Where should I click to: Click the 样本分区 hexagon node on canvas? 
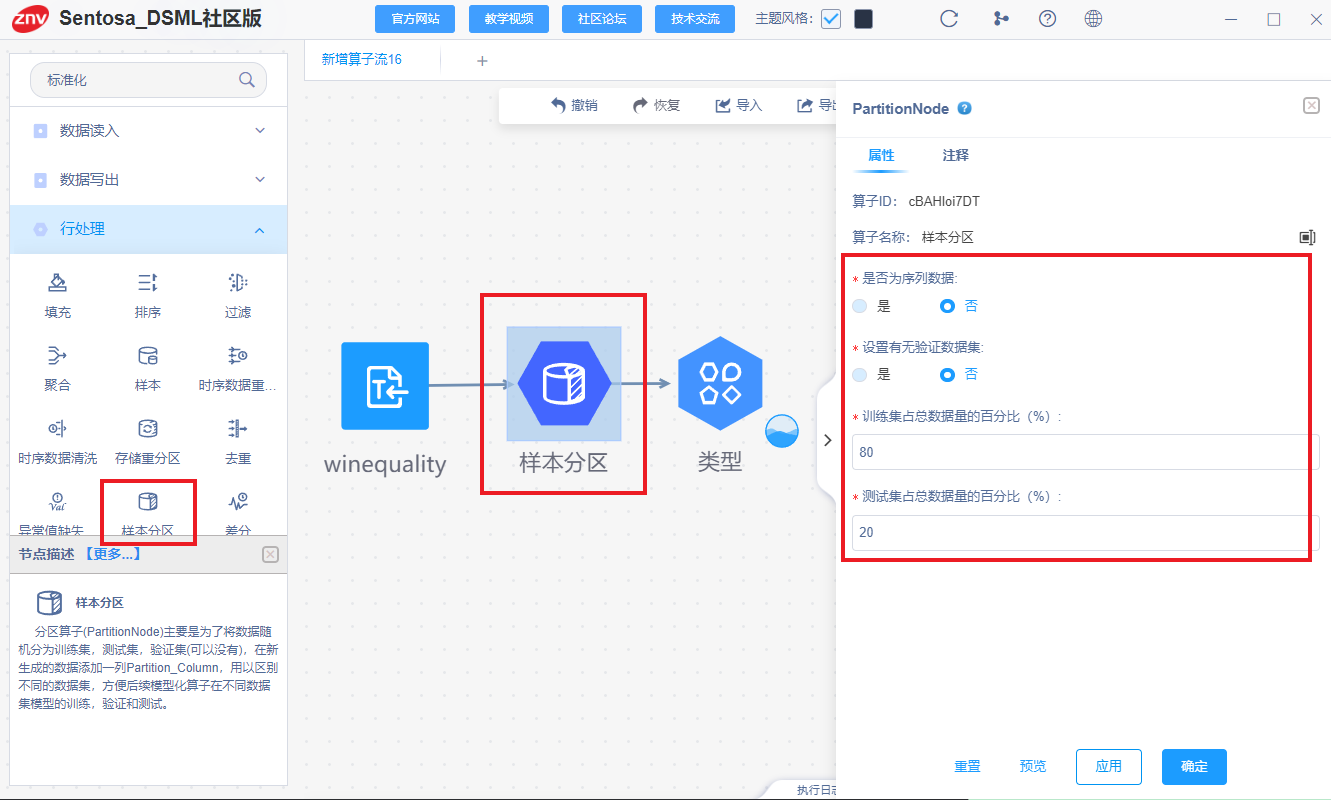[x=564, y=384]
